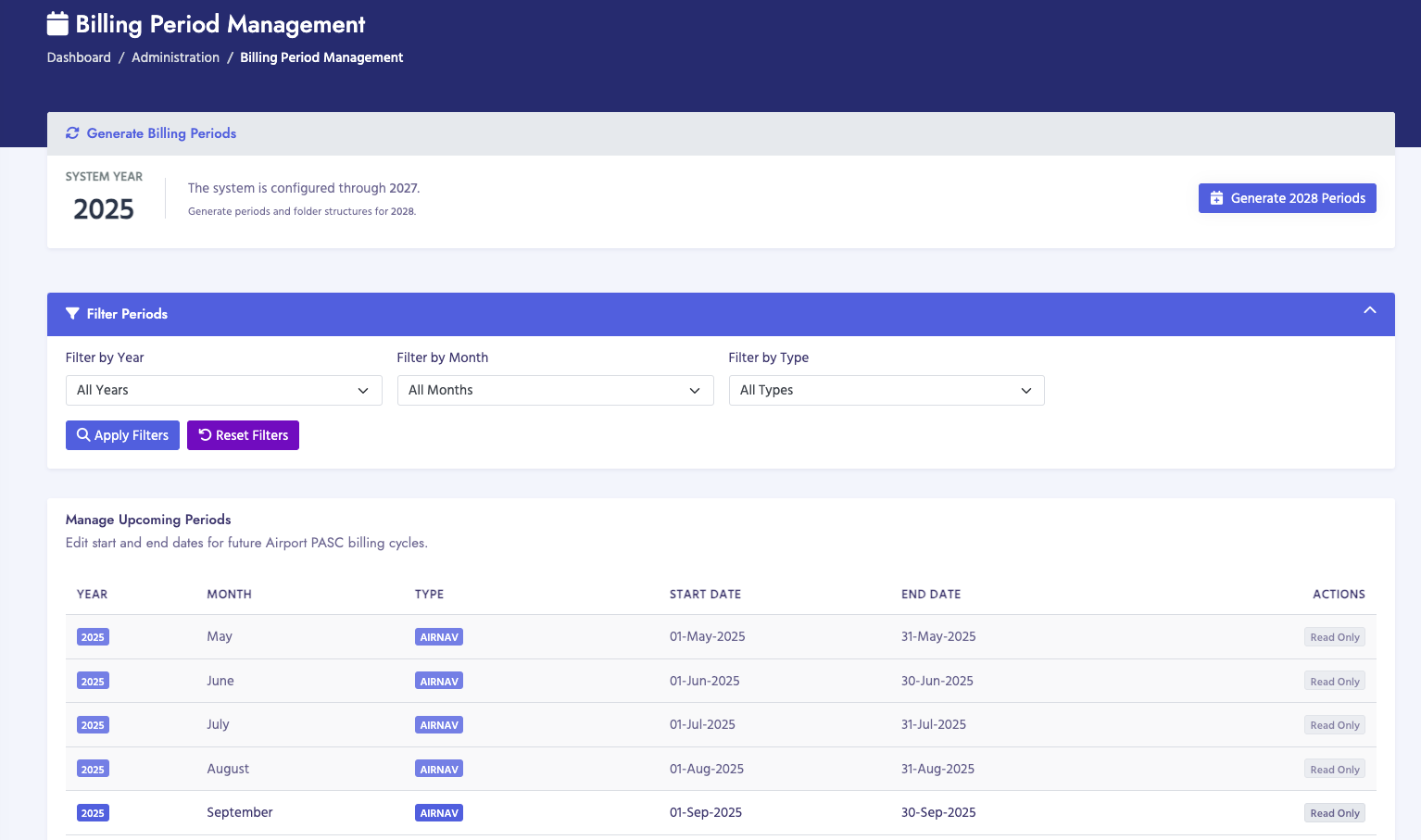Click the AIRNAV badge on the May row
Image resolution: width=1421 pixels, height=840 pixels.
pyautogui.click(x=438, y=636)
